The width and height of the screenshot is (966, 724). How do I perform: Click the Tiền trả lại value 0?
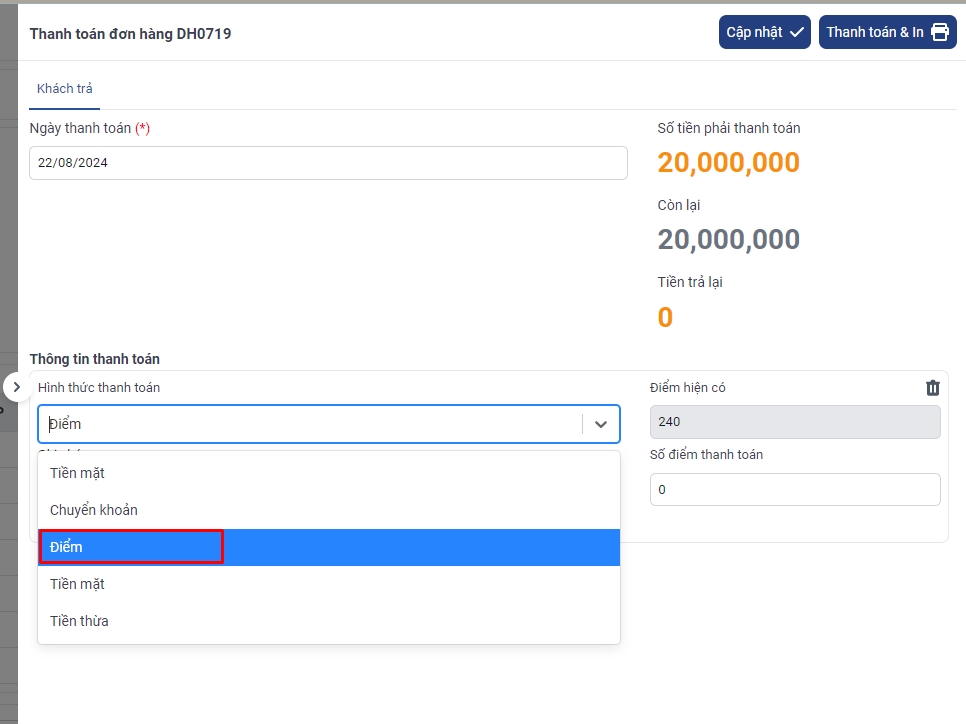coord(665,318)
